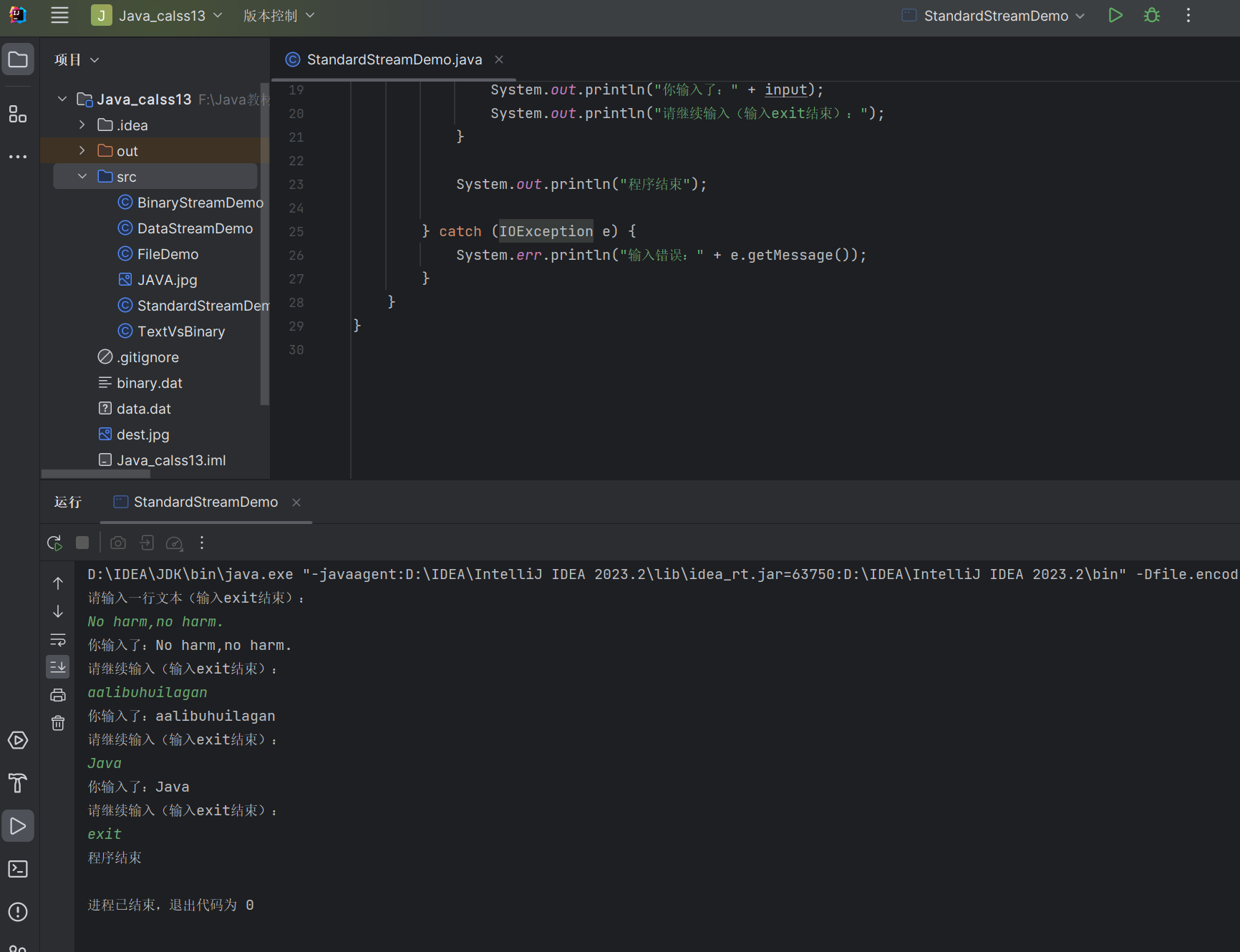1240x952 pixels.
Task: Toggle the Project tool window folder icon
Action: [x=18, y=59]
